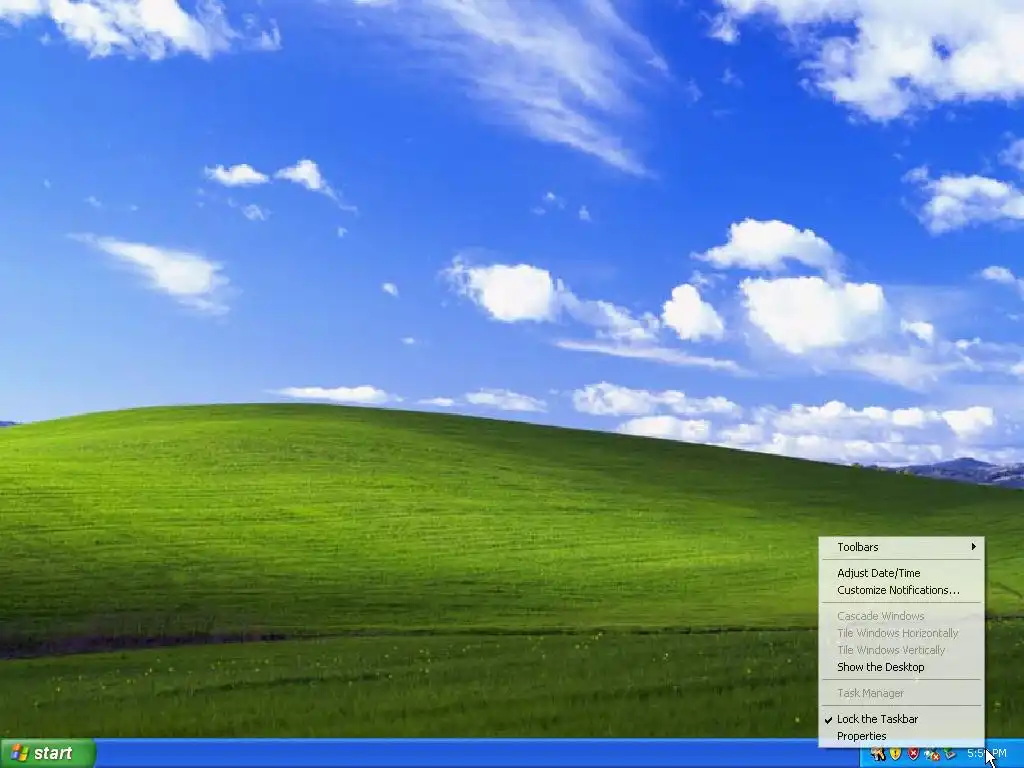Toggle Lock the Taskbar option
This screenshot has width=1024, height=768.
(x=901, y=719)
